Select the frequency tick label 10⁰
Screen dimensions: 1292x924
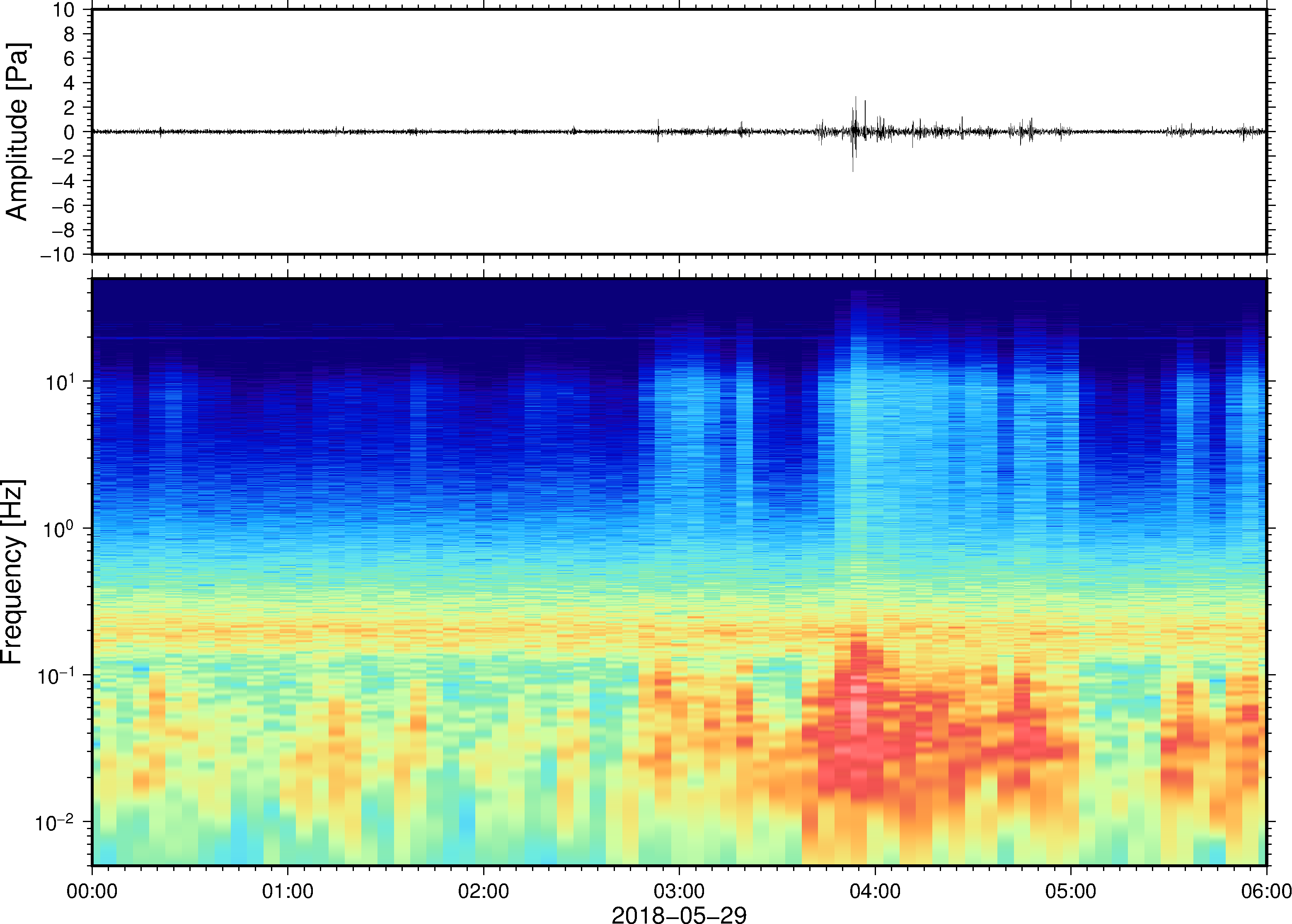(59, 529)
